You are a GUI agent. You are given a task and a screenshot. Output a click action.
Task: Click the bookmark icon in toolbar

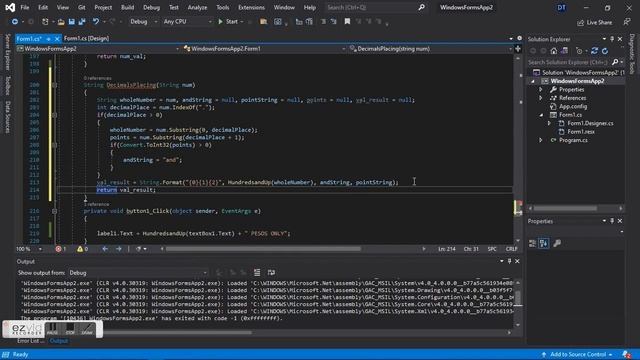click(347, 22)
